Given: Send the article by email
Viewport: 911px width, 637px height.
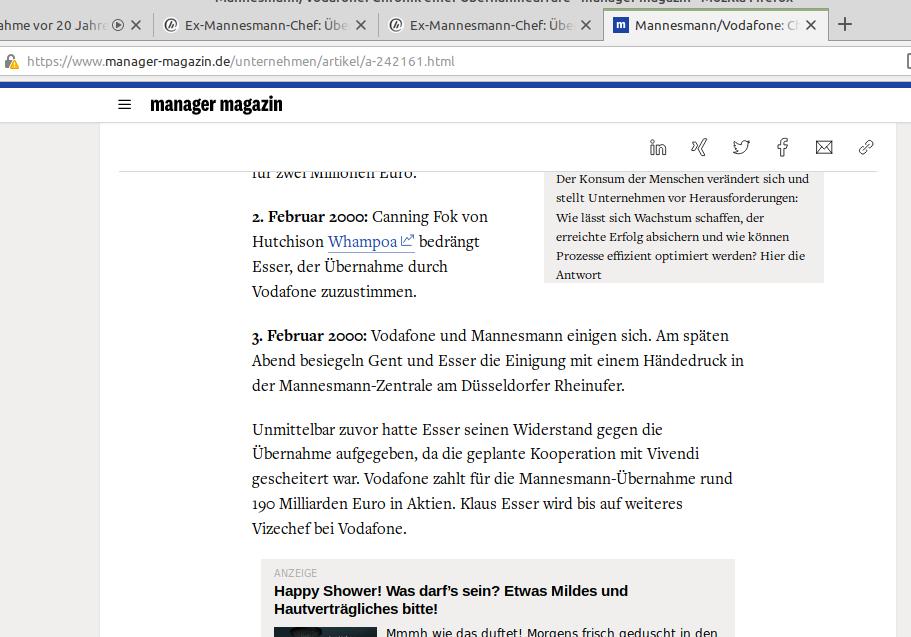Looking at the screenshot, I should click(824, 148).
